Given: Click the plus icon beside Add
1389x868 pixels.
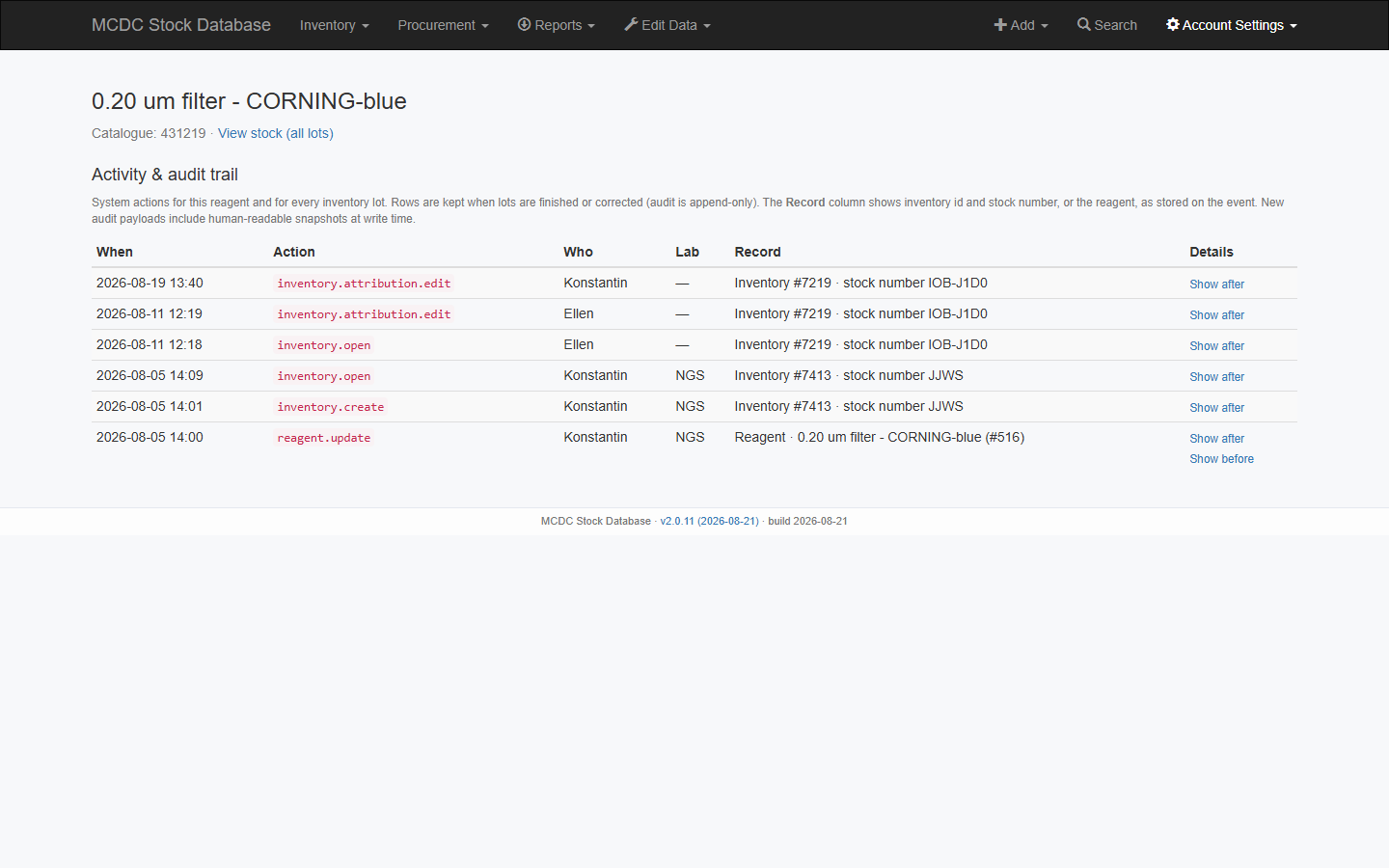Looking at the screenshot, I should click(x=1000, y=25).
